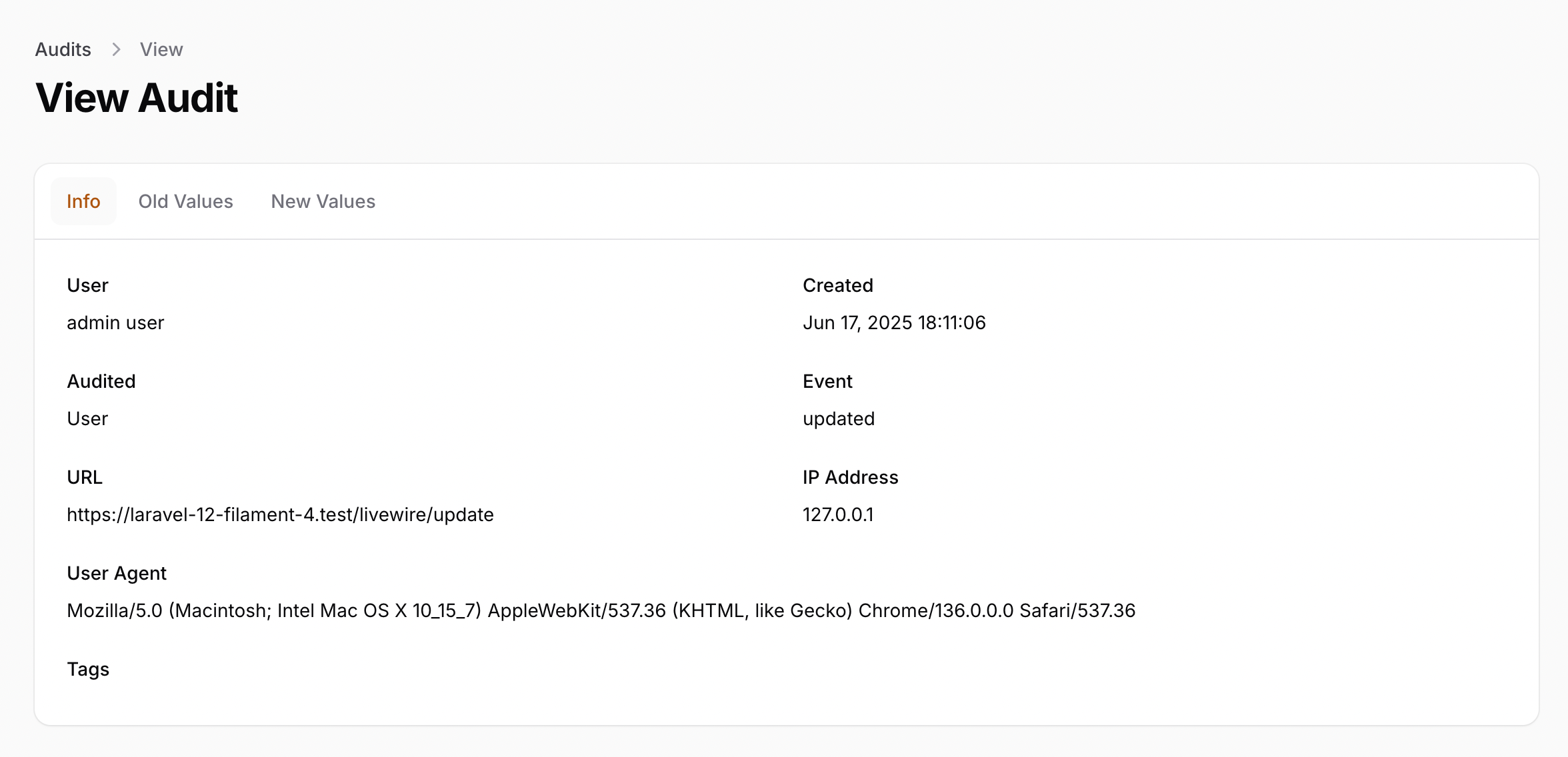Click the Tags field label
The image size is (1568, 757).
[88, 669]
